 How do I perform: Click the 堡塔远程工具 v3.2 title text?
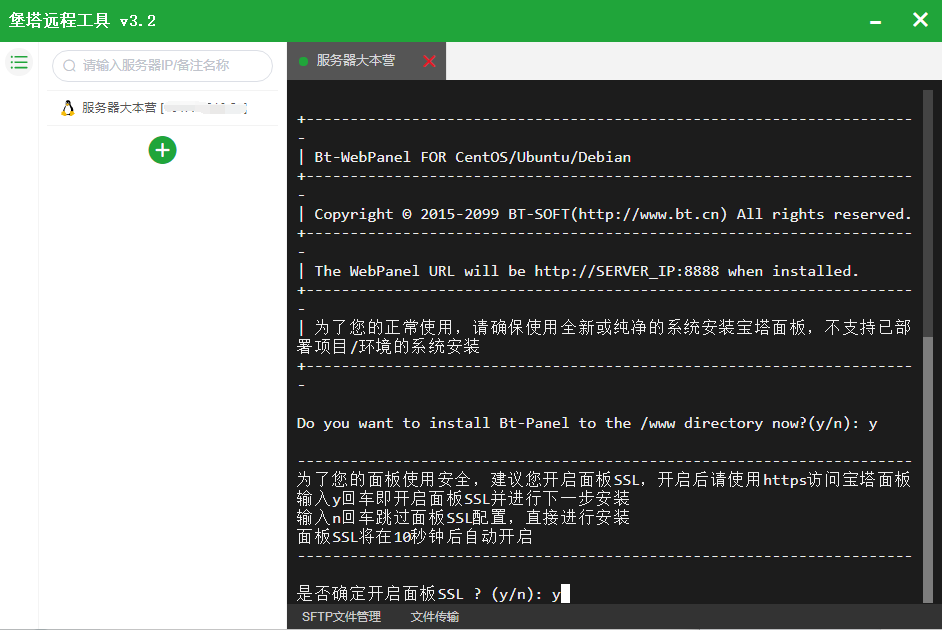82,20
